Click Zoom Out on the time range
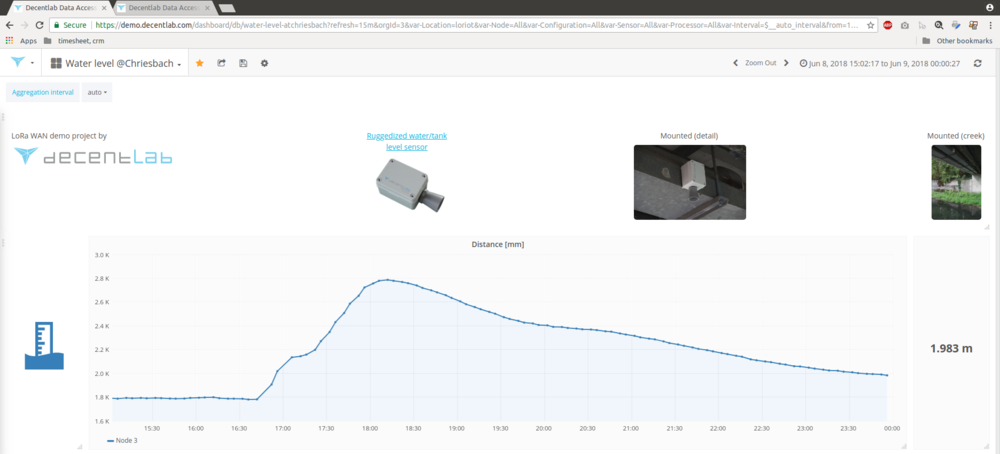Screen dimensions: 1000x454 pyautogui.click(x=761, y=63)
